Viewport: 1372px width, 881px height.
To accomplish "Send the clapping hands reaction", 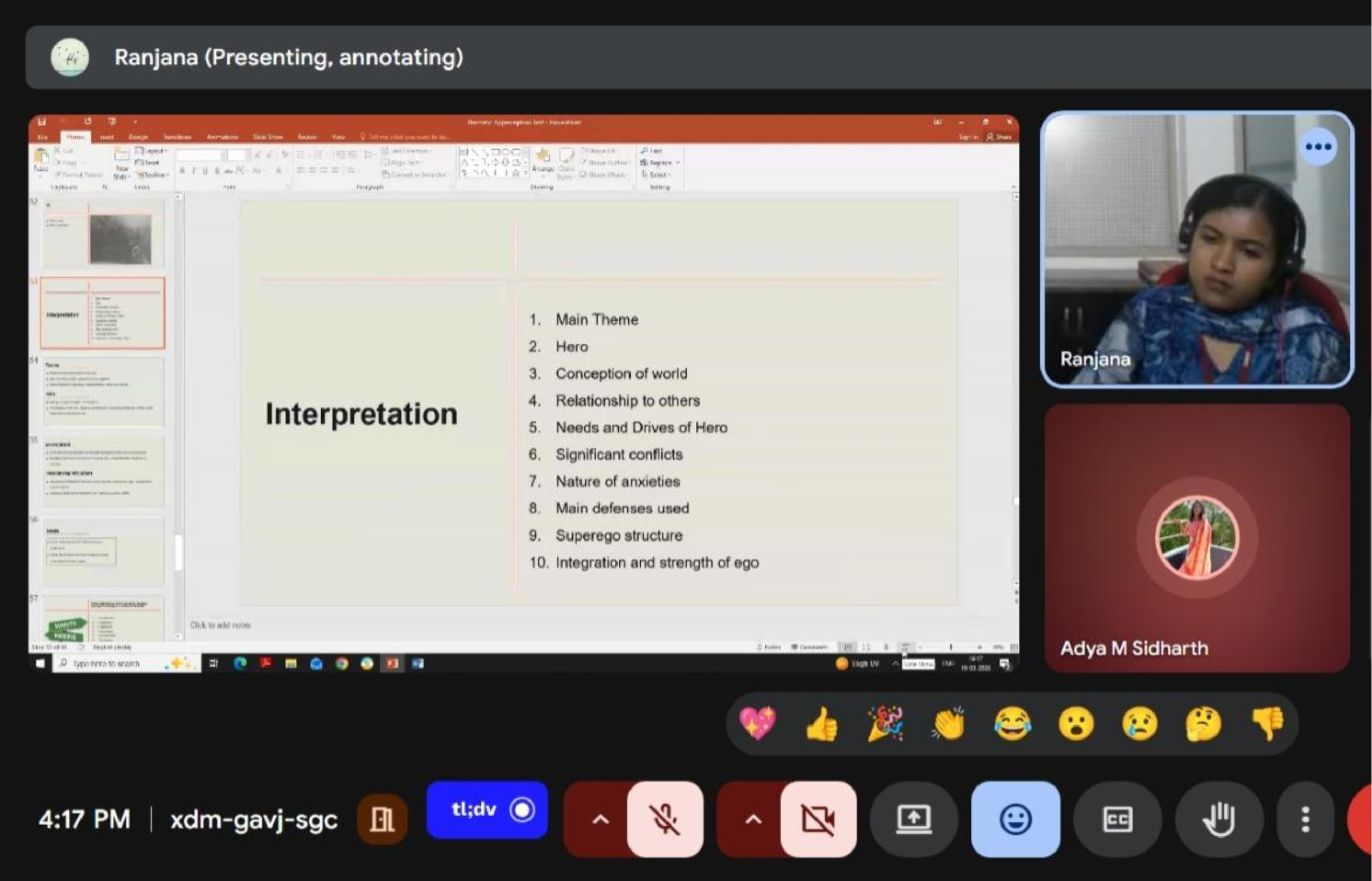I will [x=948, y=723].
